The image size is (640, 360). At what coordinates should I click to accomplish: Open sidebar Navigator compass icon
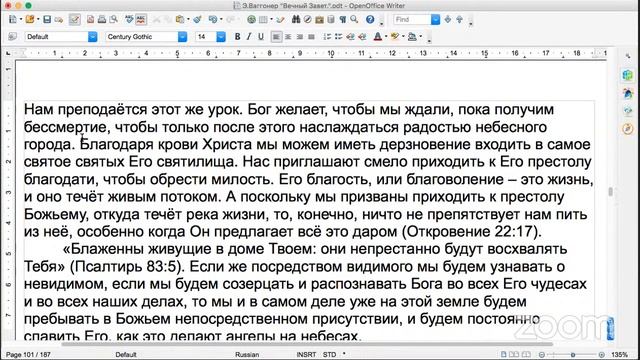click(x=628, y=129)
